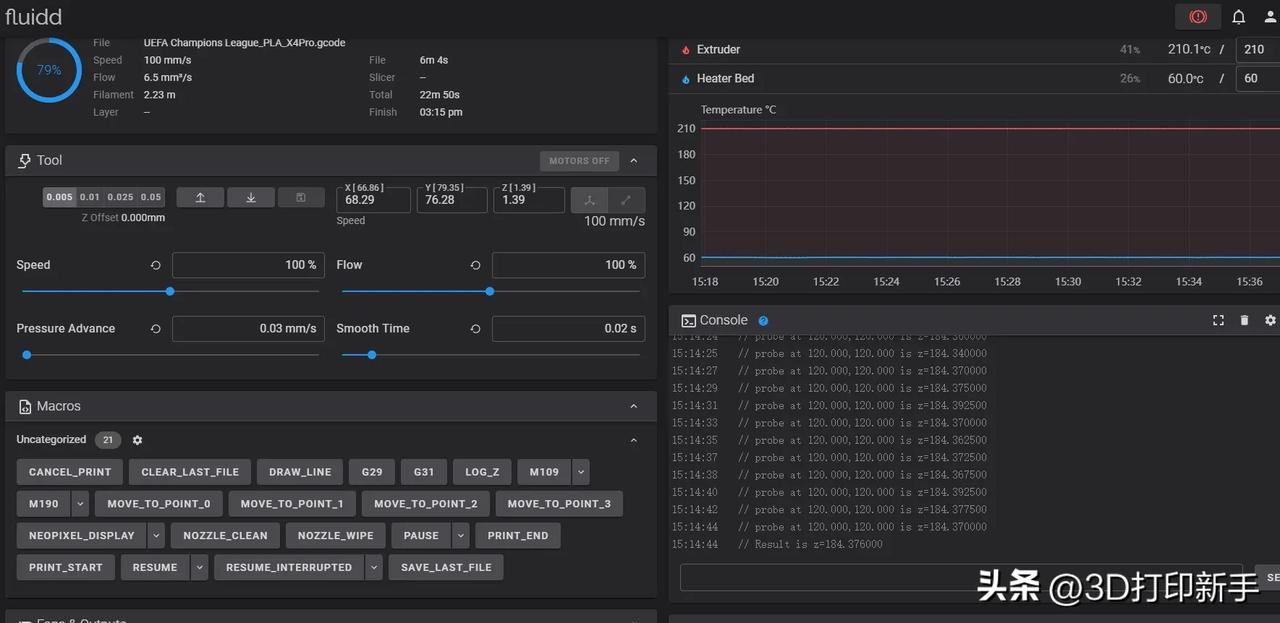
Task: Open RESUME_INTERRUPTED dropdown arrow
Action: [x=374, y=568]
